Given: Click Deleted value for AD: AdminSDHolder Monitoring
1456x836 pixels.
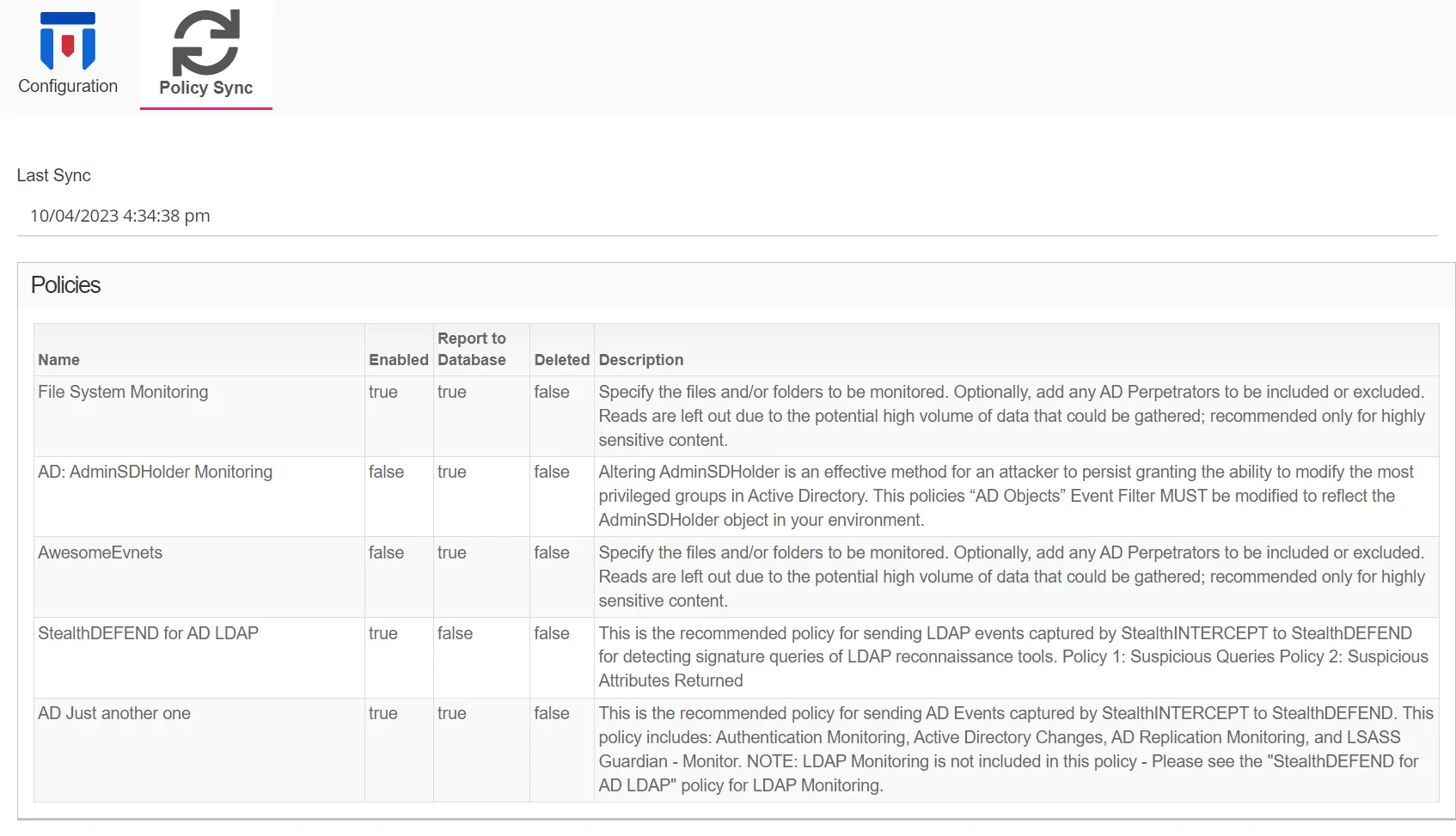Looking at the screenshot, I should click(x=552, y=472).
